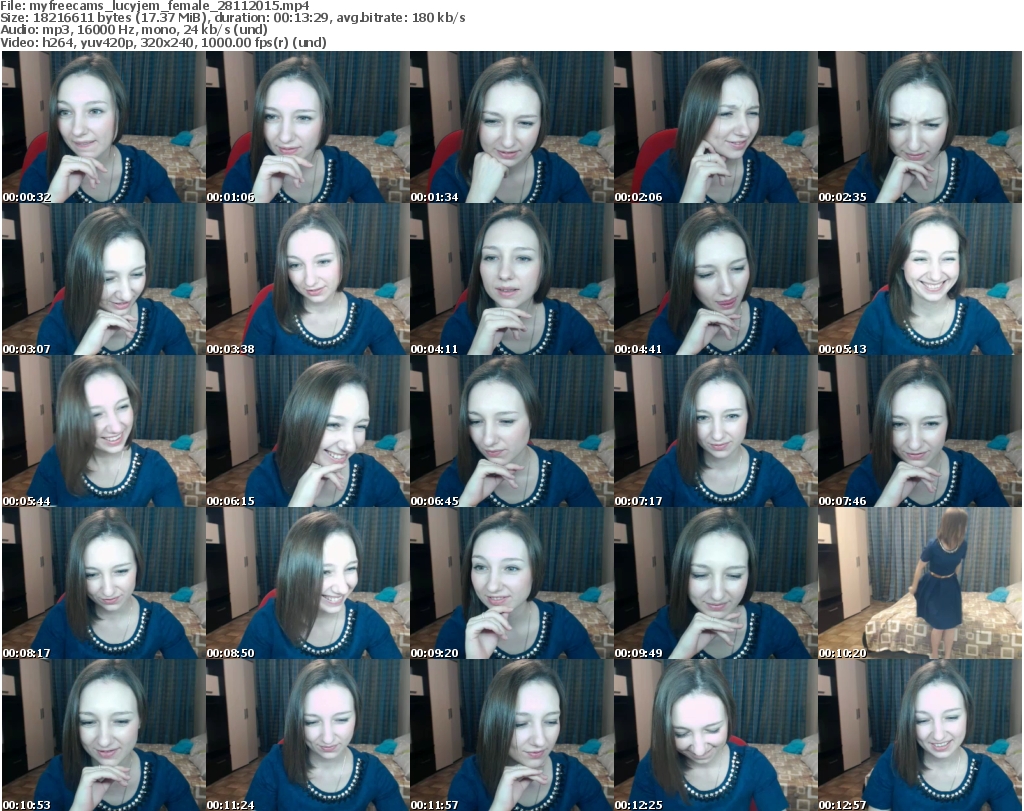The height and width of the screenshot is (811, 1024).
Task: Choose the thumbnail timestamped 00:09:49
Action: tap(715, 583)
